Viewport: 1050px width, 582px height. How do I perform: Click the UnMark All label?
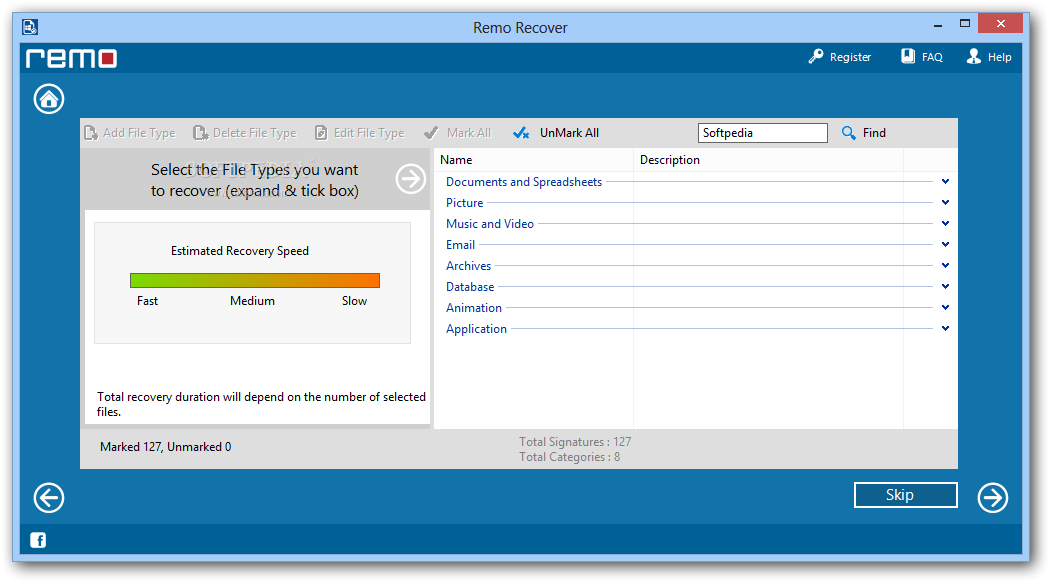point(569,133)
